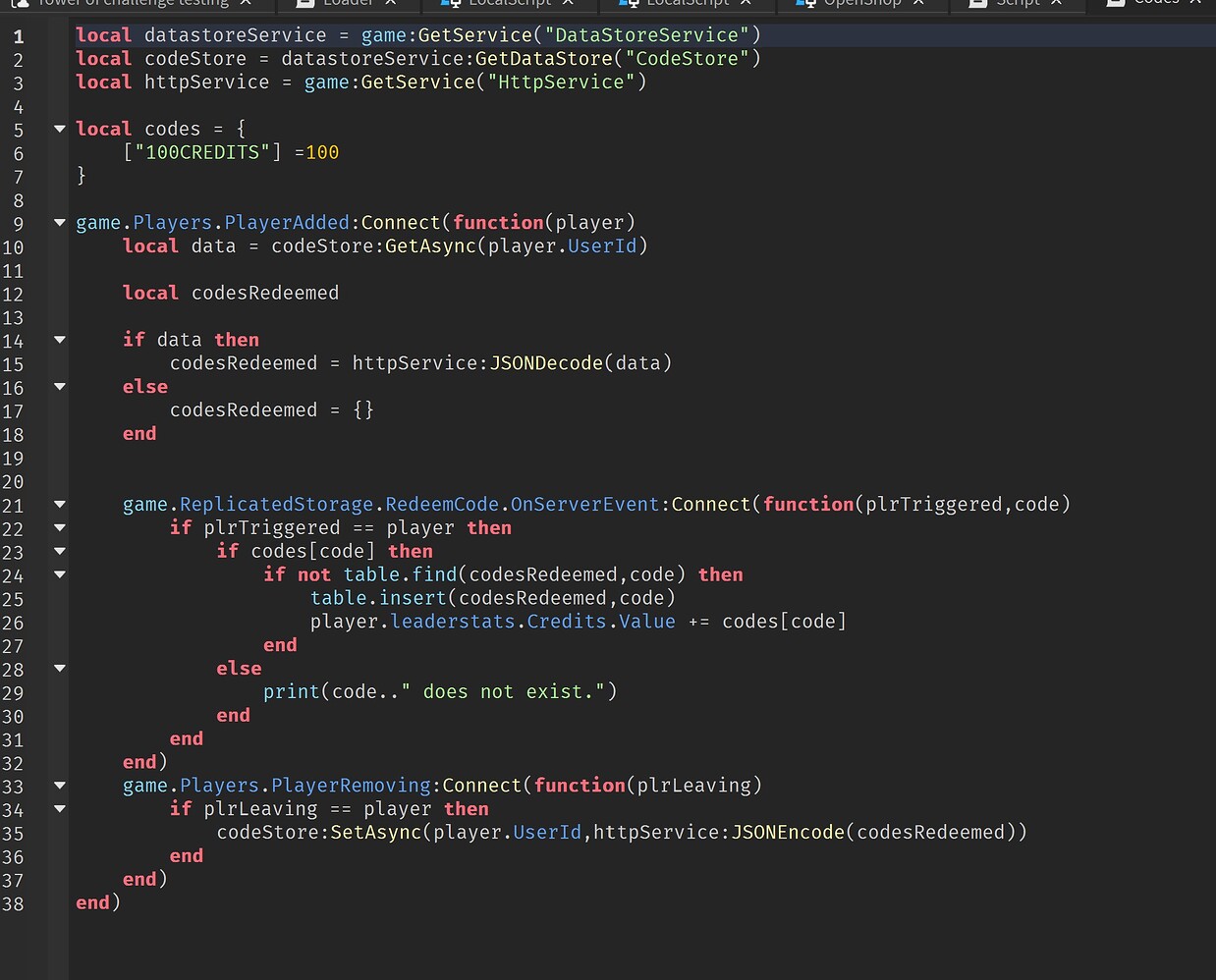
Task: Click 'leaderstats' on line 26
Action: 453,622
